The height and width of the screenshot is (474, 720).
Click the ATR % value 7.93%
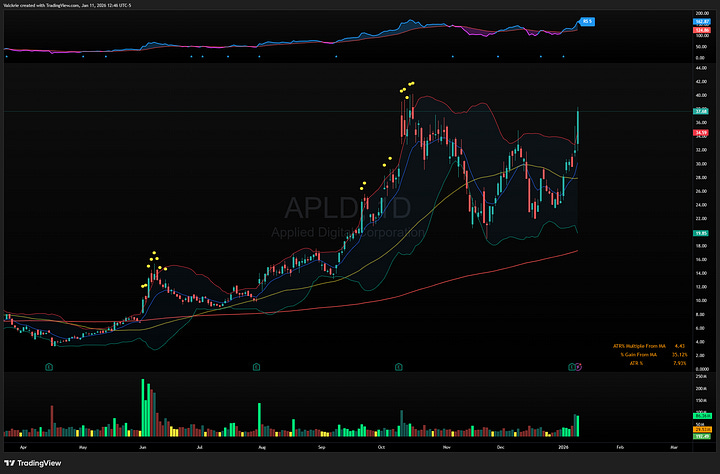680,363
